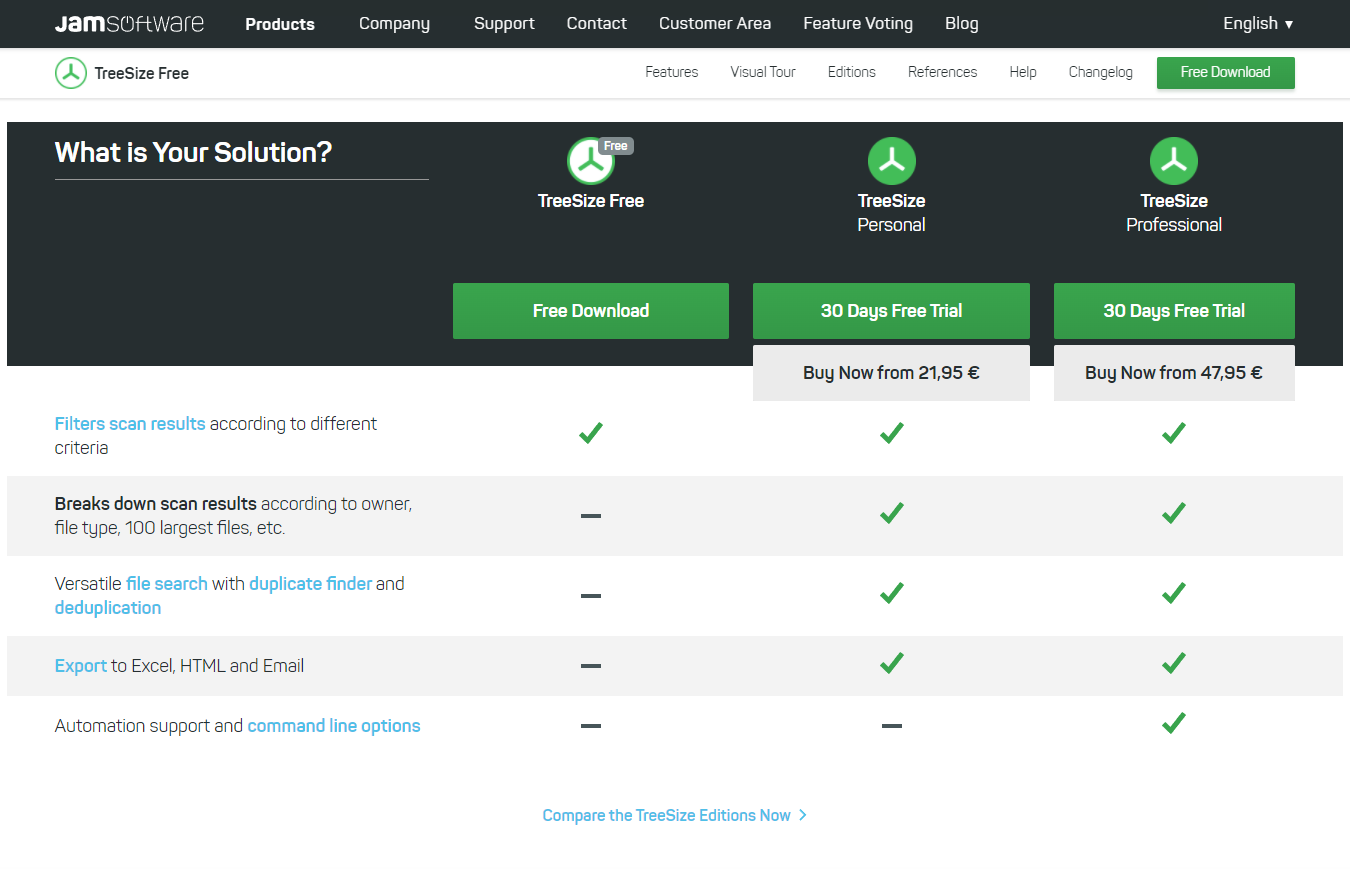Viewport: 1350px width, 869px height.
Task: Click Buy Now from 21,95 € button
Action: click(891, 373)
